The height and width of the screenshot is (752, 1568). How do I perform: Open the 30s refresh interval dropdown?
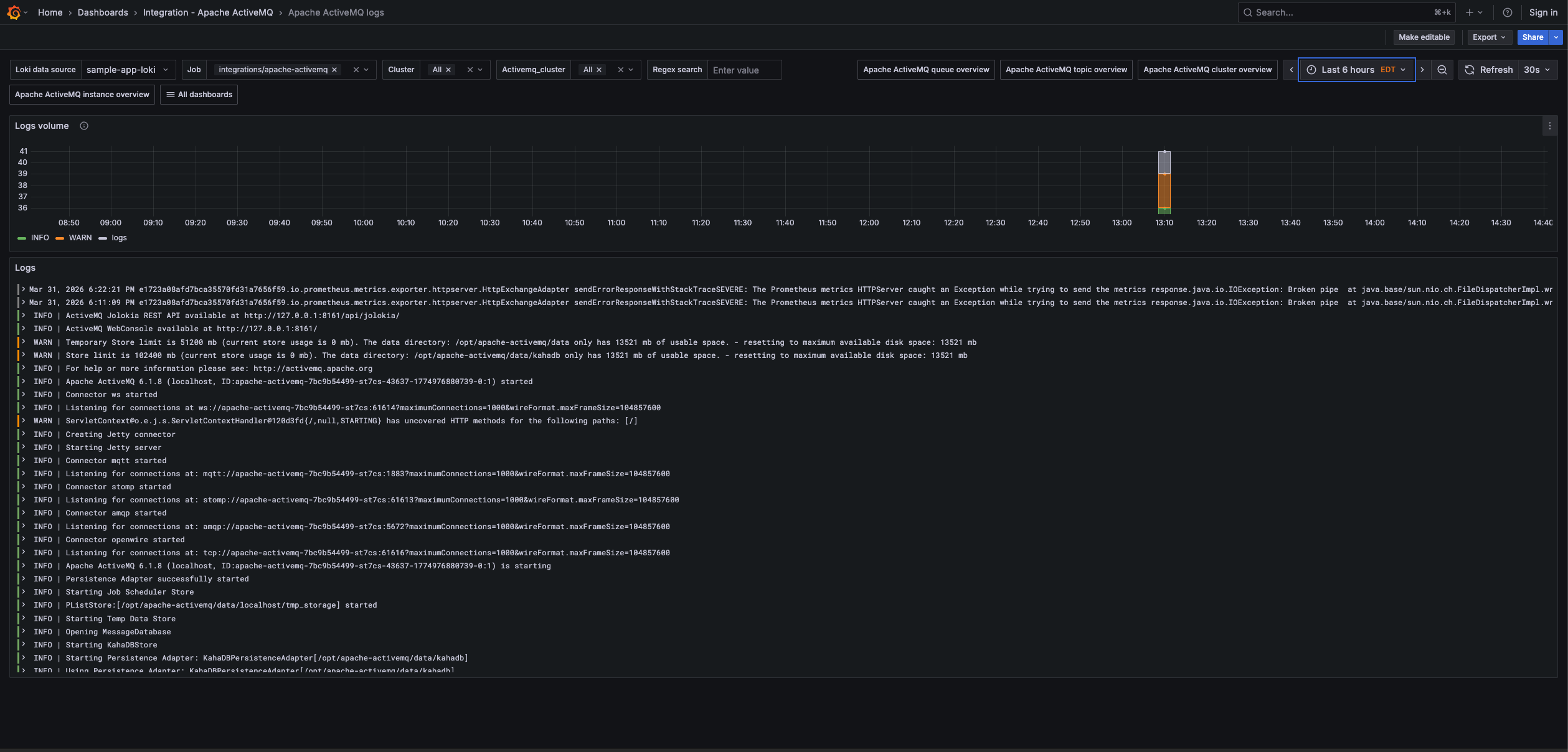click(x=1537, y=70)
